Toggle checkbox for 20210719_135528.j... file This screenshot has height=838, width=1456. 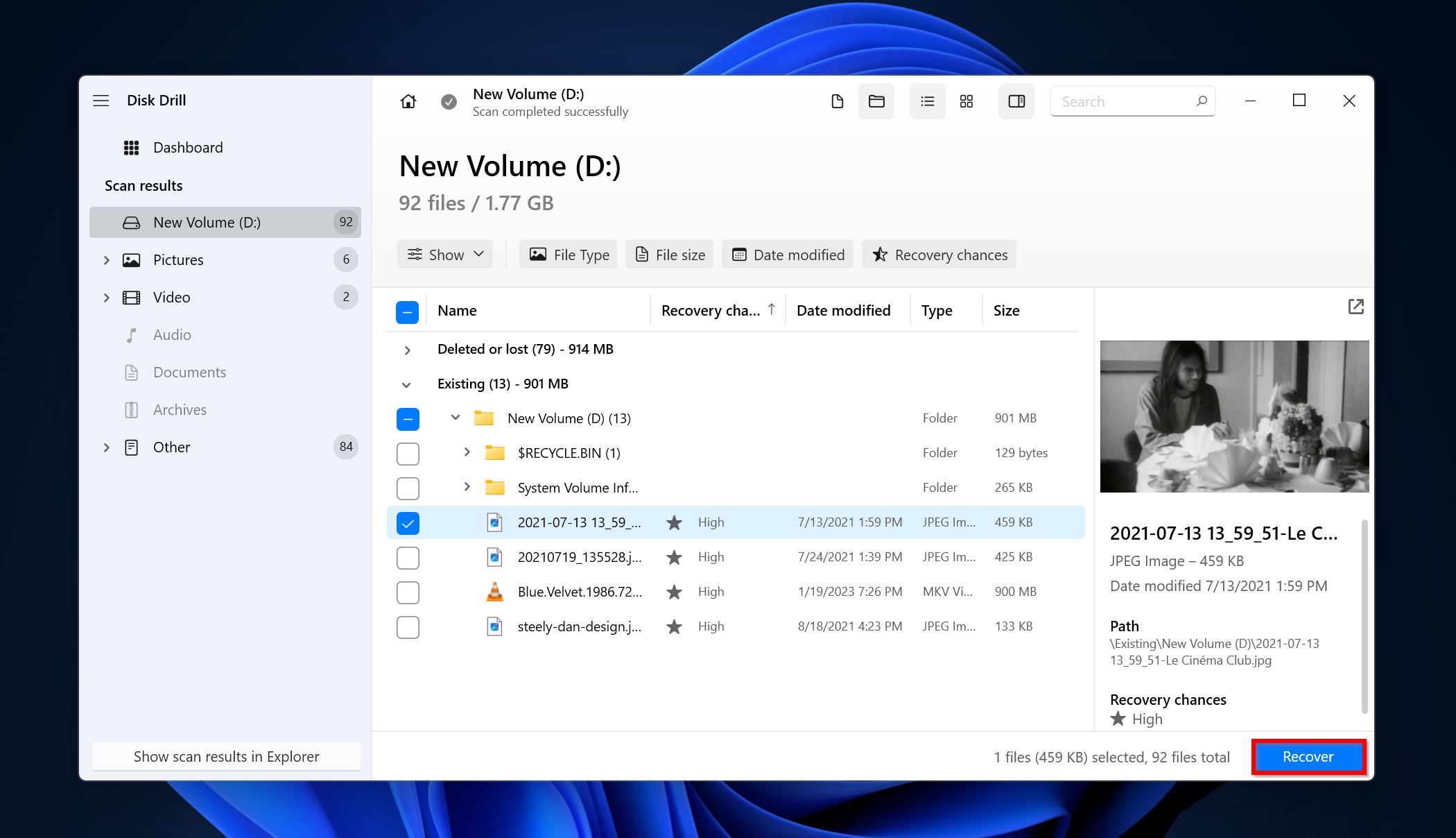point(408,557)
